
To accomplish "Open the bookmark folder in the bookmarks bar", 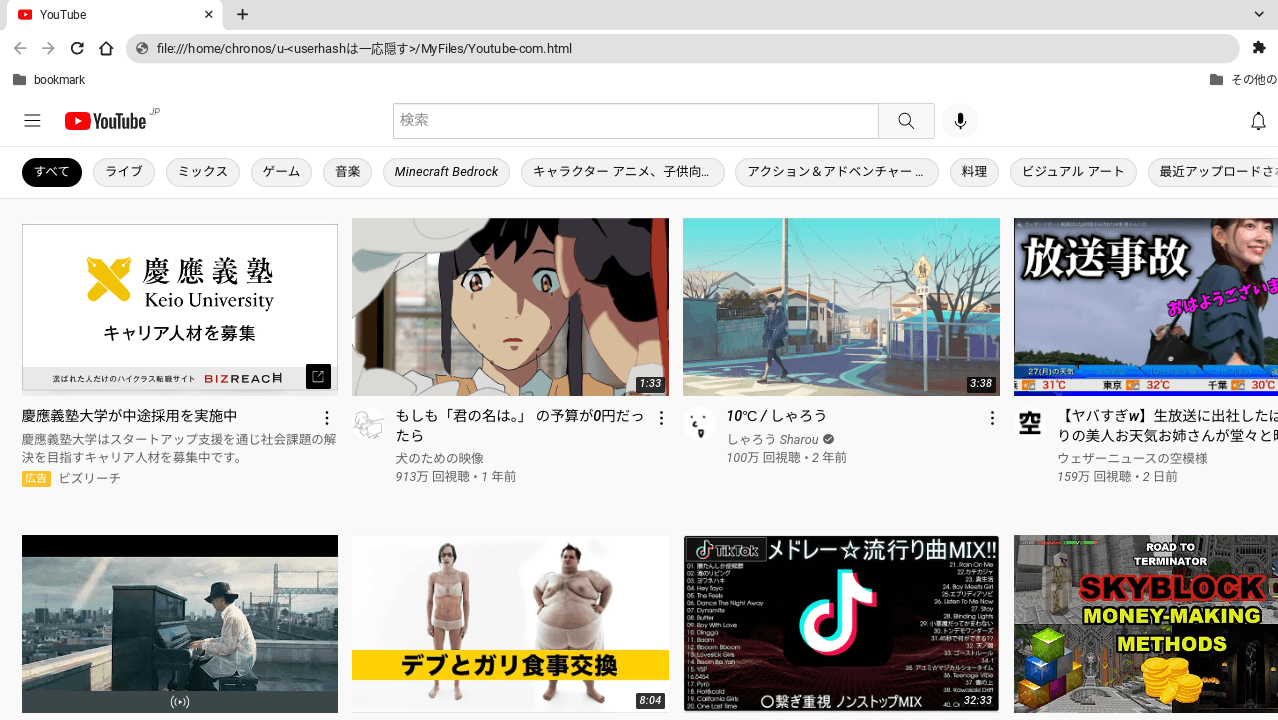I will click(x=50, y=80).
